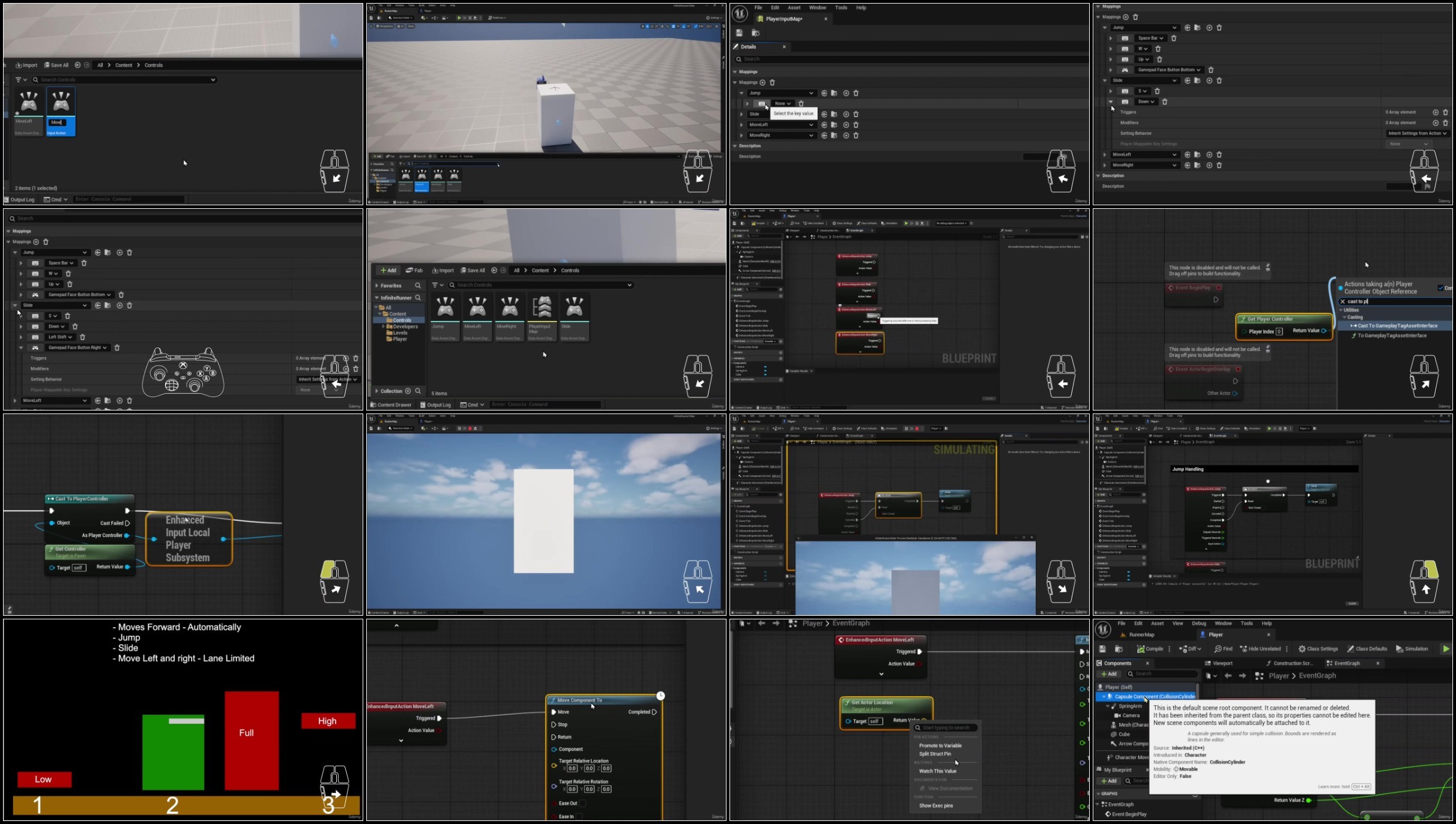Switch to the Viewport tab in the Player blueprint
This screenshot has width=1456, height=824.
[1219, 664]
